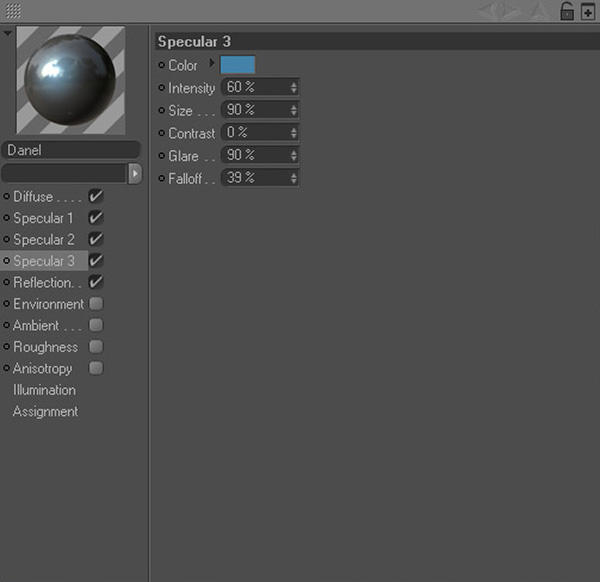Open new material editor window icon

(588, 11)
